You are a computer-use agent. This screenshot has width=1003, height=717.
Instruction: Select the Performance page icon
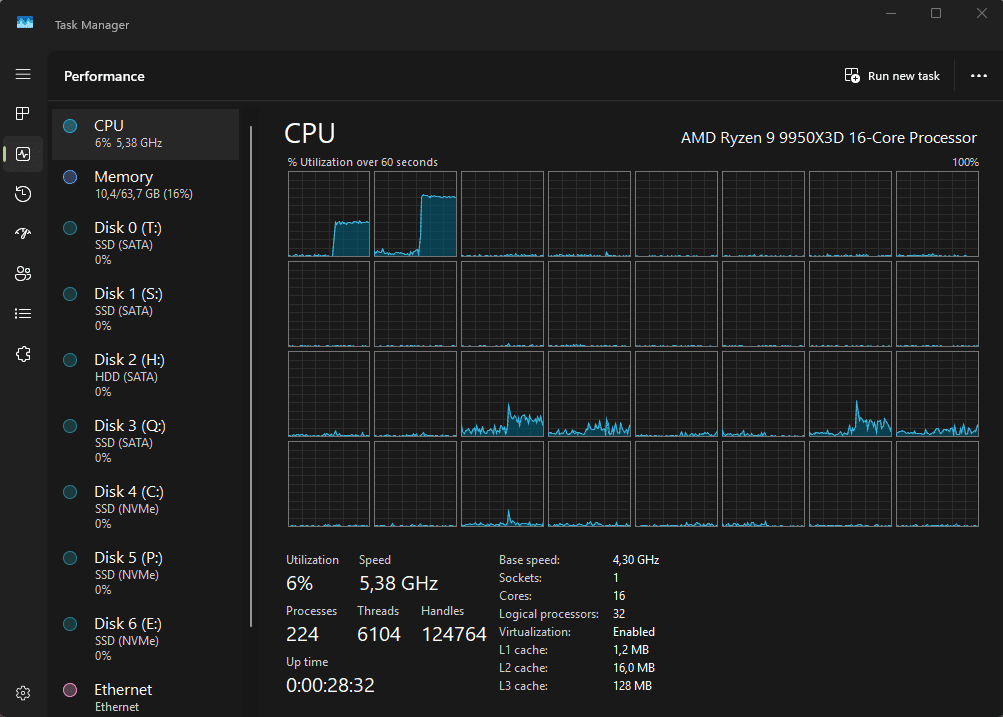click(23, 154)
